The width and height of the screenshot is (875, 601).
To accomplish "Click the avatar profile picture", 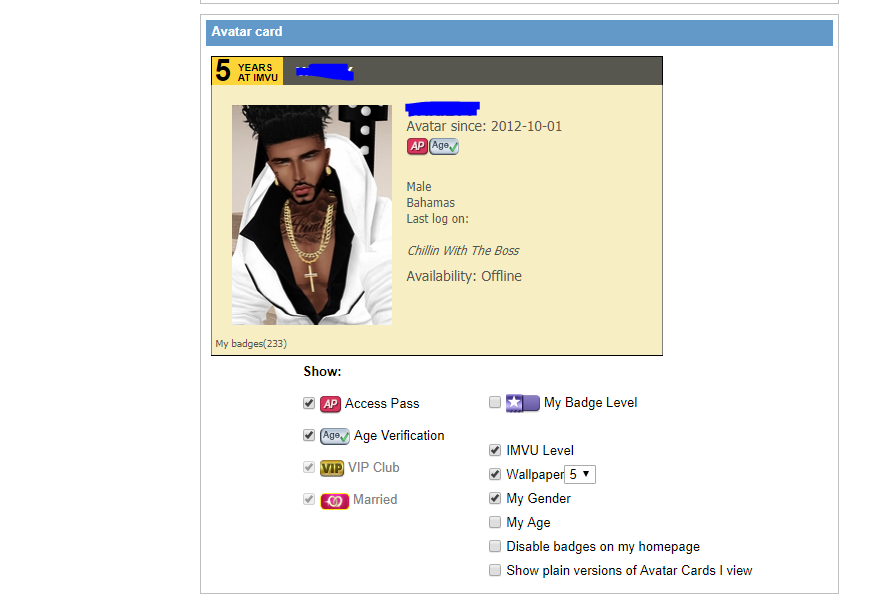I will tap(311, 215).
